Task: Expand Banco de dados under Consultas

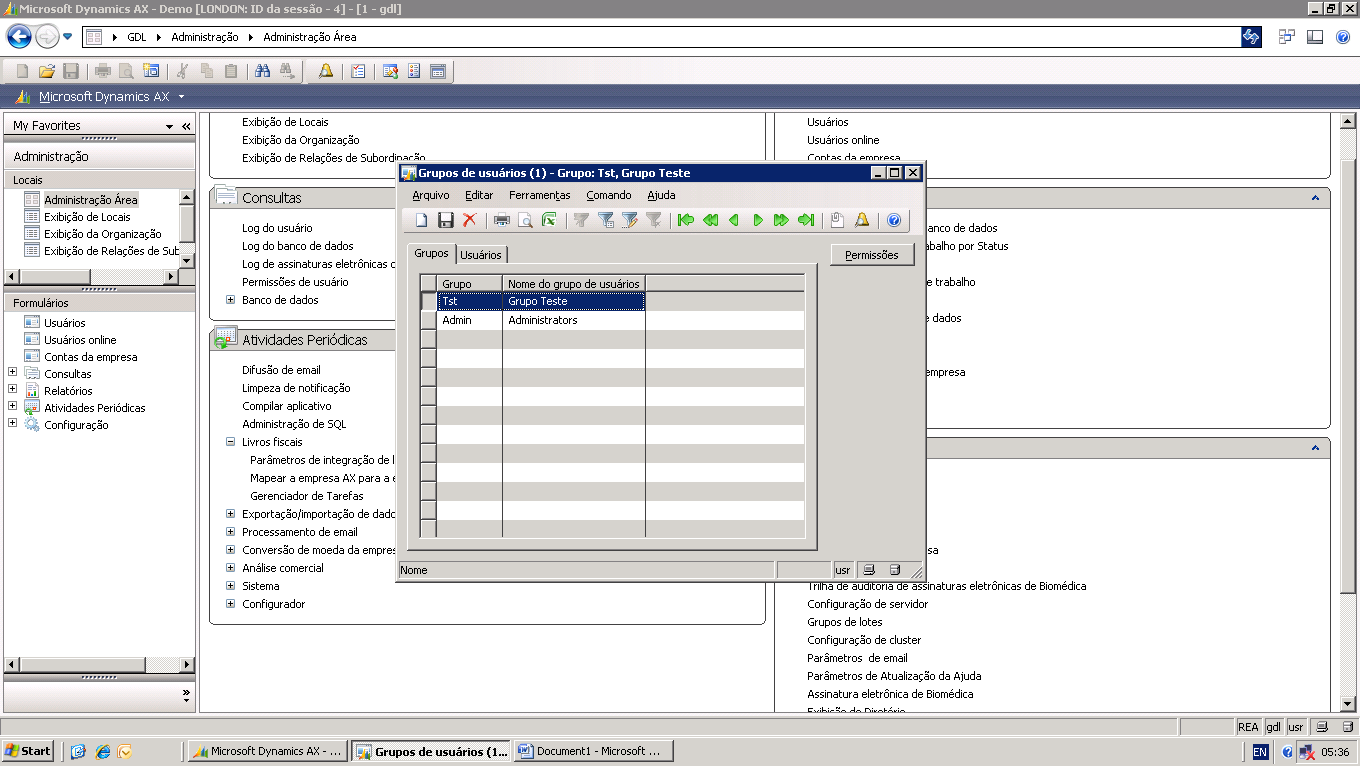Action: 230,300
